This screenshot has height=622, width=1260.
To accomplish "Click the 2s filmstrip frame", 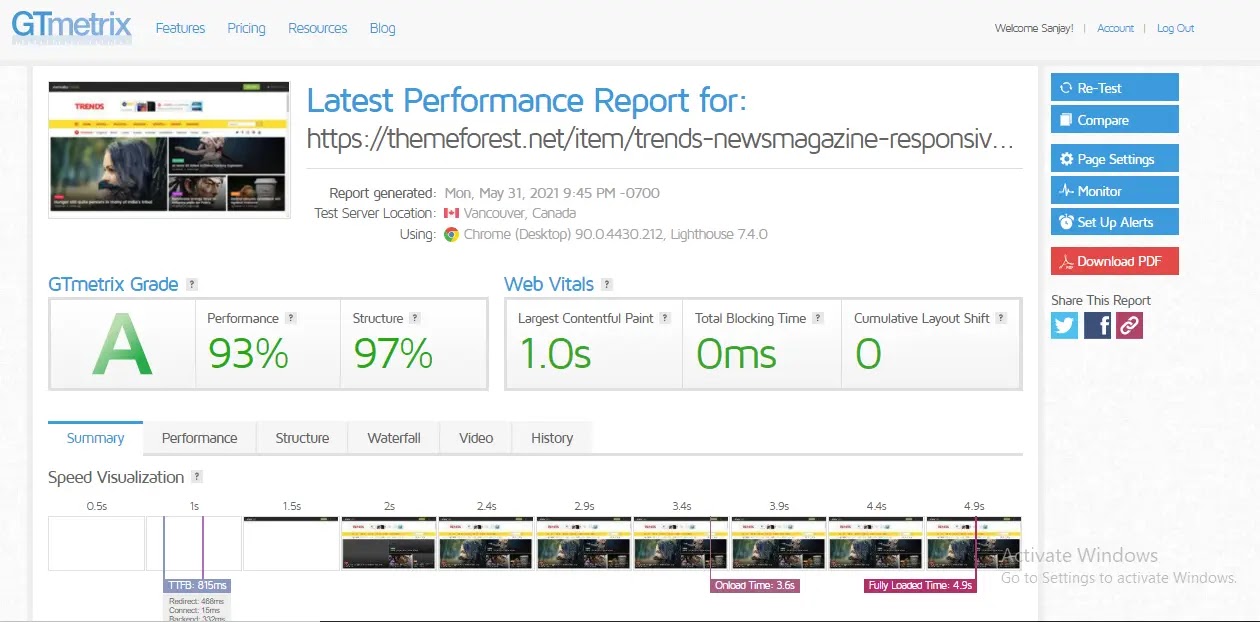I will 388,543.
